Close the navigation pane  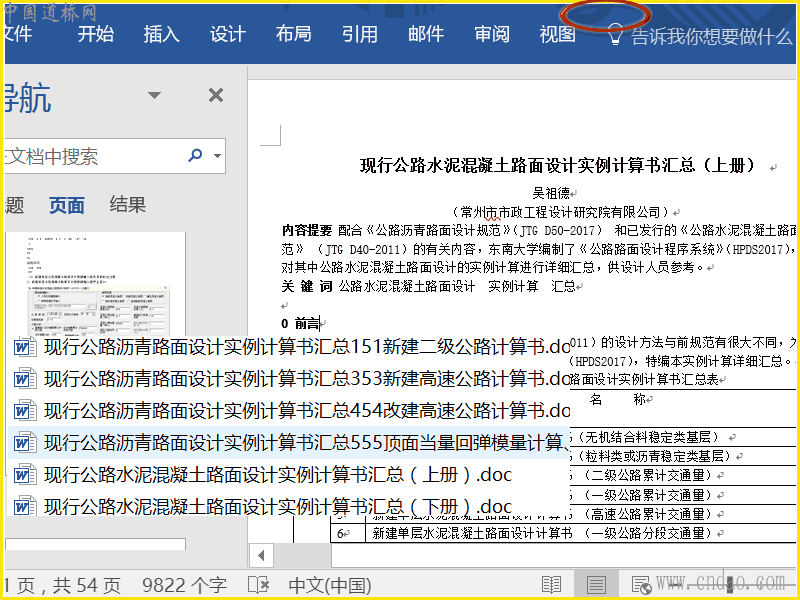coord(216,95)
